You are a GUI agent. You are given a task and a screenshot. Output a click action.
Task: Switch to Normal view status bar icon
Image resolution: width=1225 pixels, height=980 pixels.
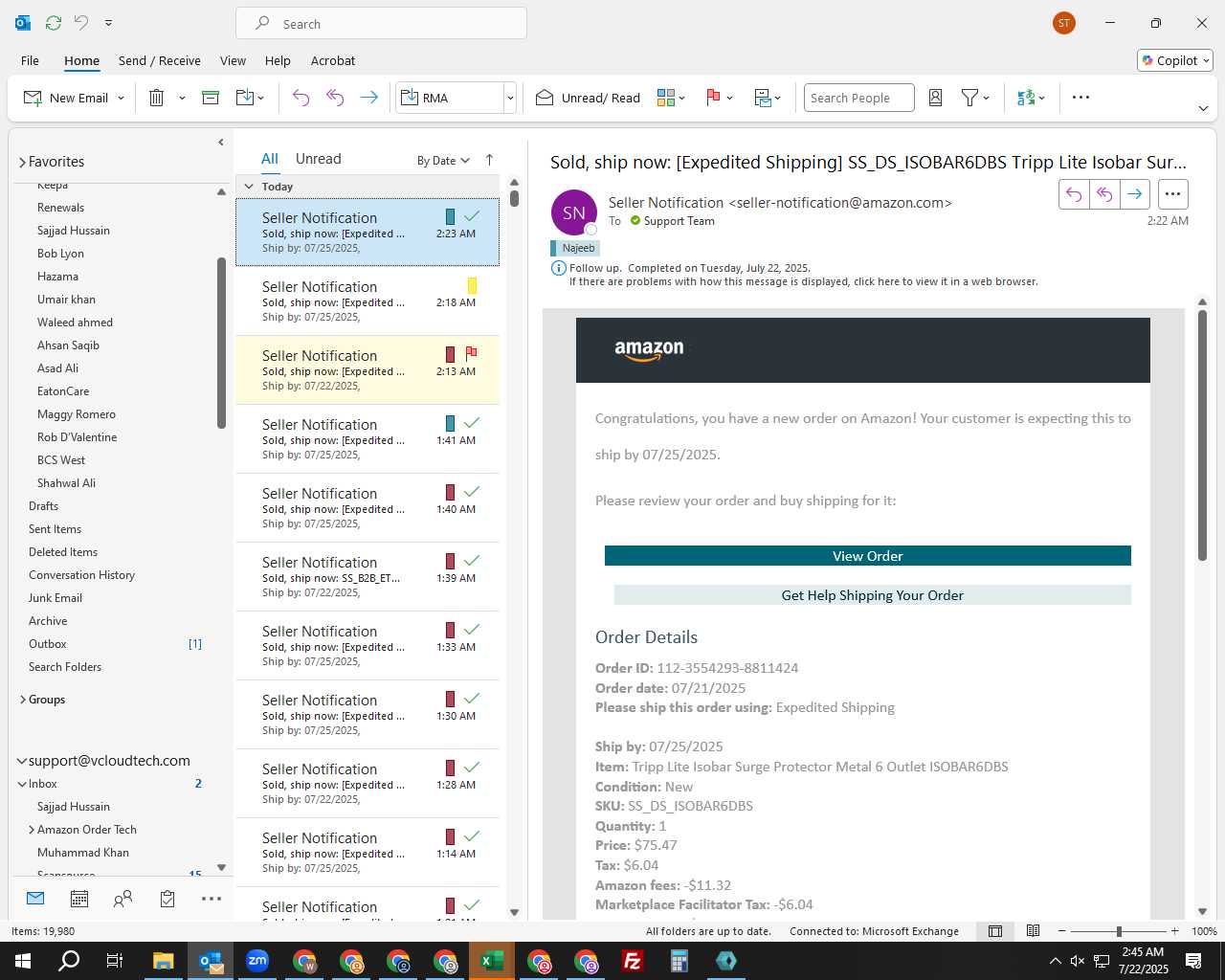tap(995, 931)
